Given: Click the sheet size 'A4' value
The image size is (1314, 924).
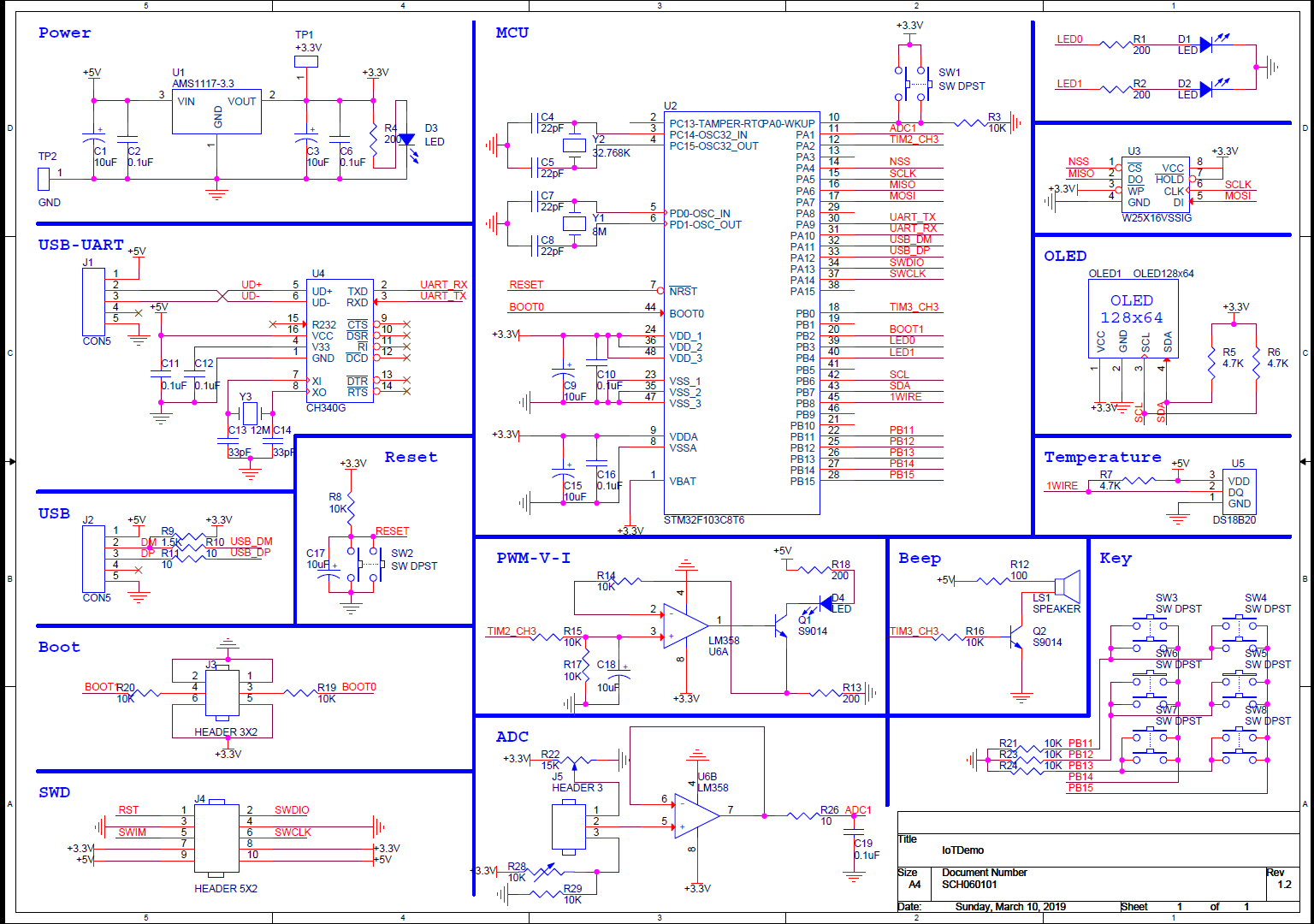Looking at the screenshot, I should point(914,885).
